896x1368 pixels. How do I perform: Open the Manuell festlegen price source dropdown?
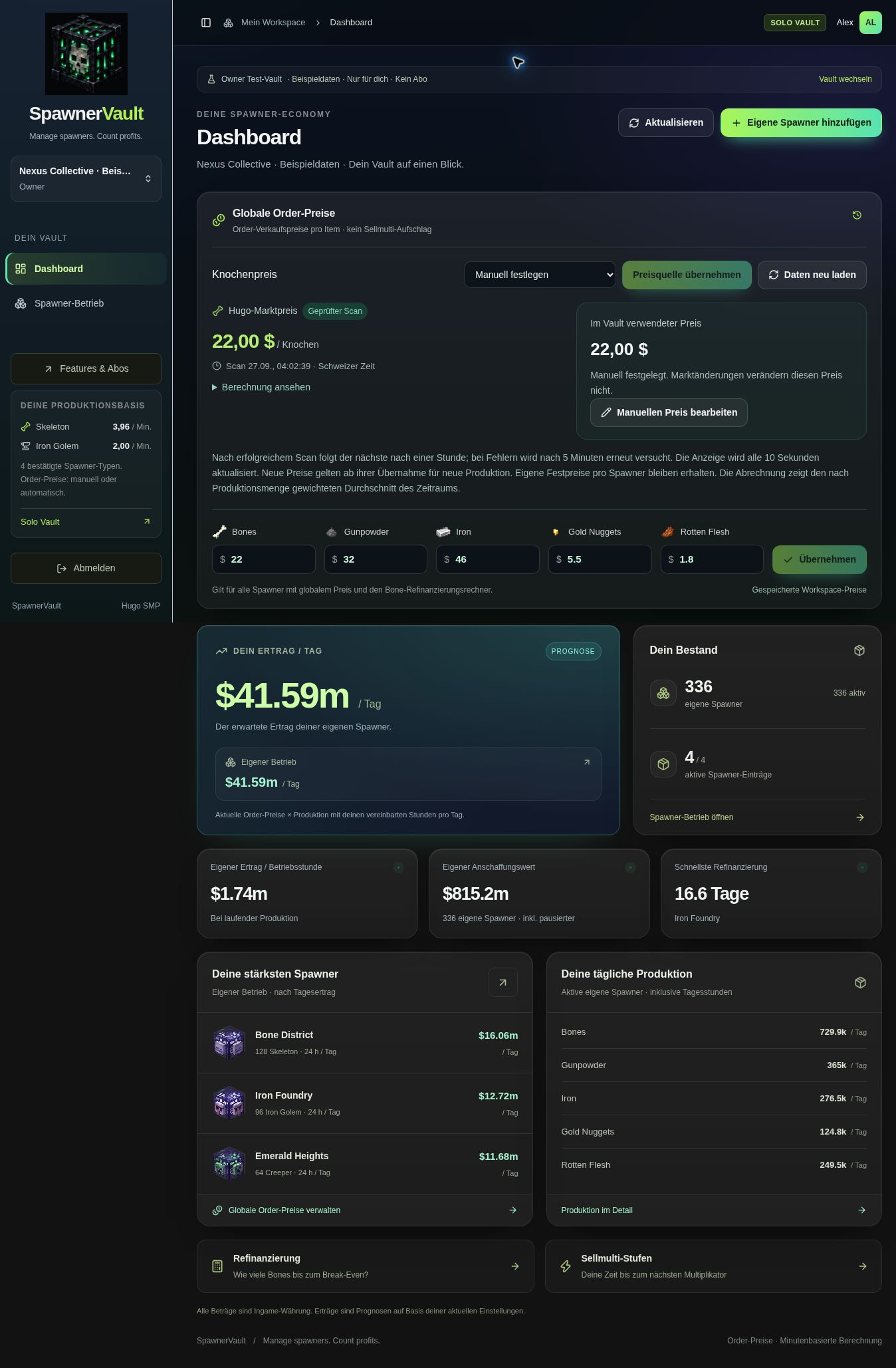coord(540,275)
